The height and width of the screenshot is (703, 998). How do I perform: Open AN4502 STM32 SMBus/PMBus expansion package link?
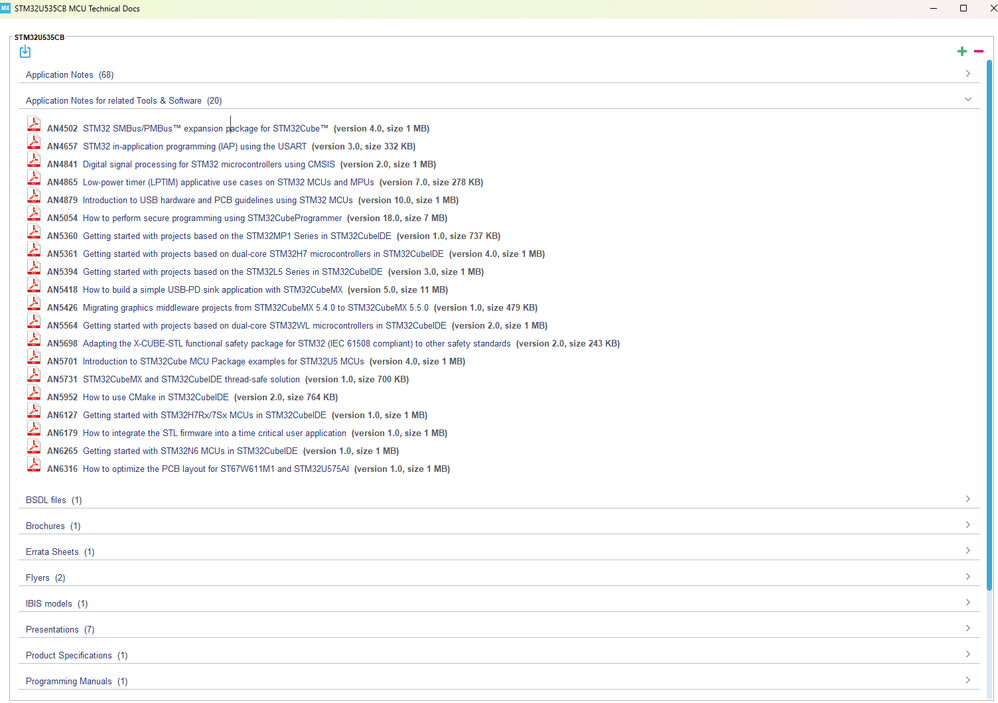tap(206, 129)
